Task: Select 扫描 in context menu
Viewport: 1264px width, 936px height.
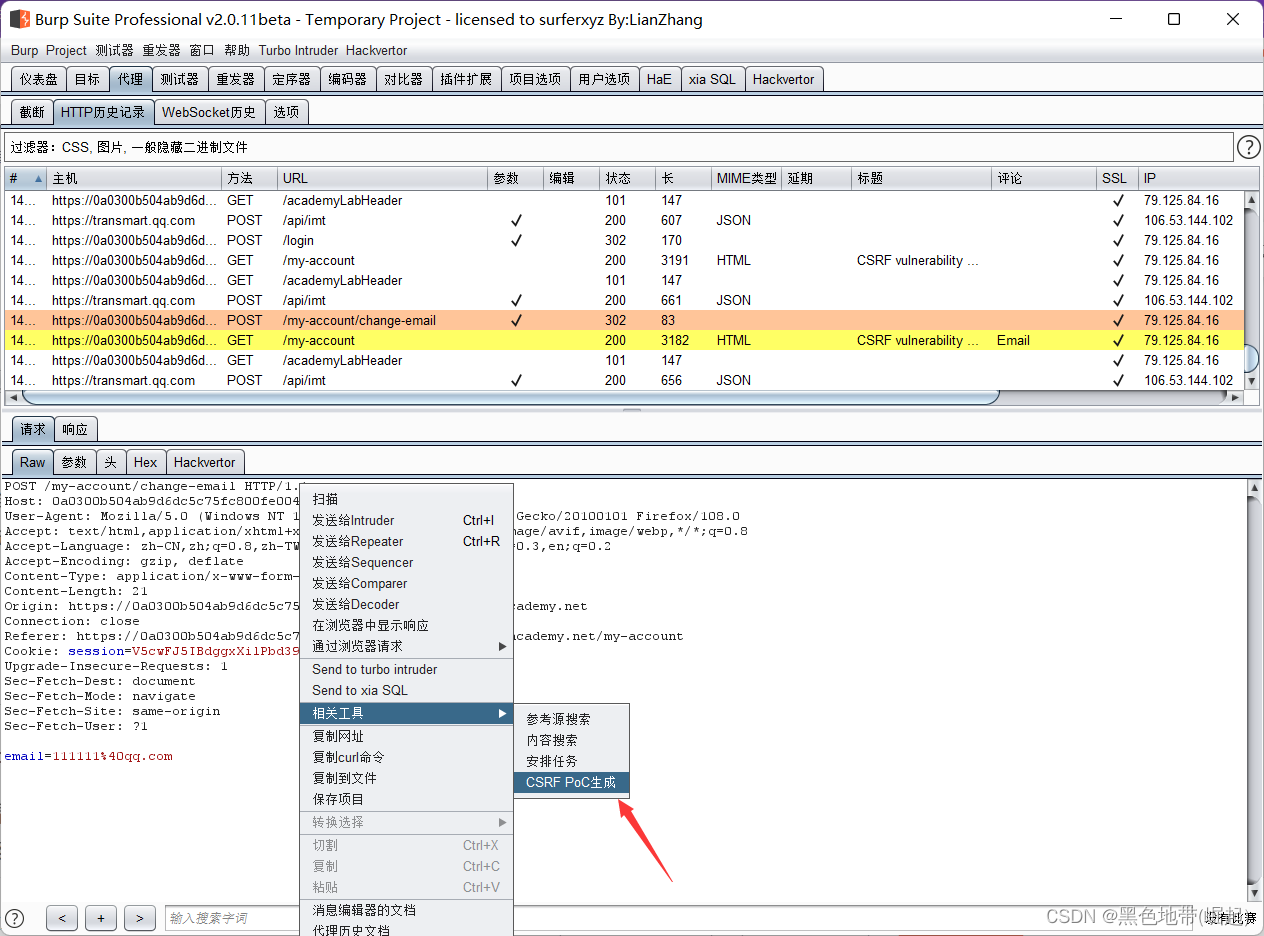Action: [x=407, y=499]
